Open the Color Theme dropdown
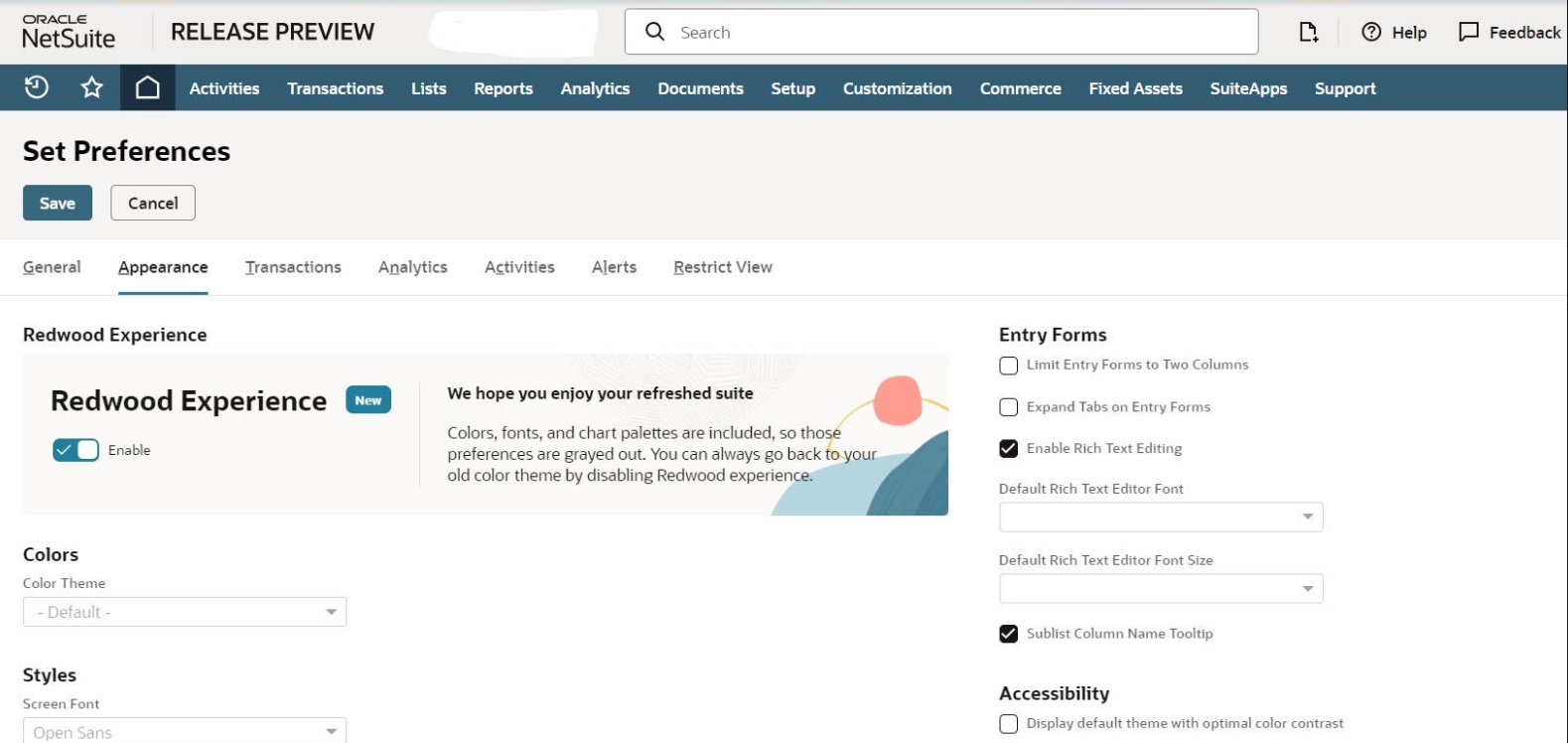1568x743 pixels. 185,612
